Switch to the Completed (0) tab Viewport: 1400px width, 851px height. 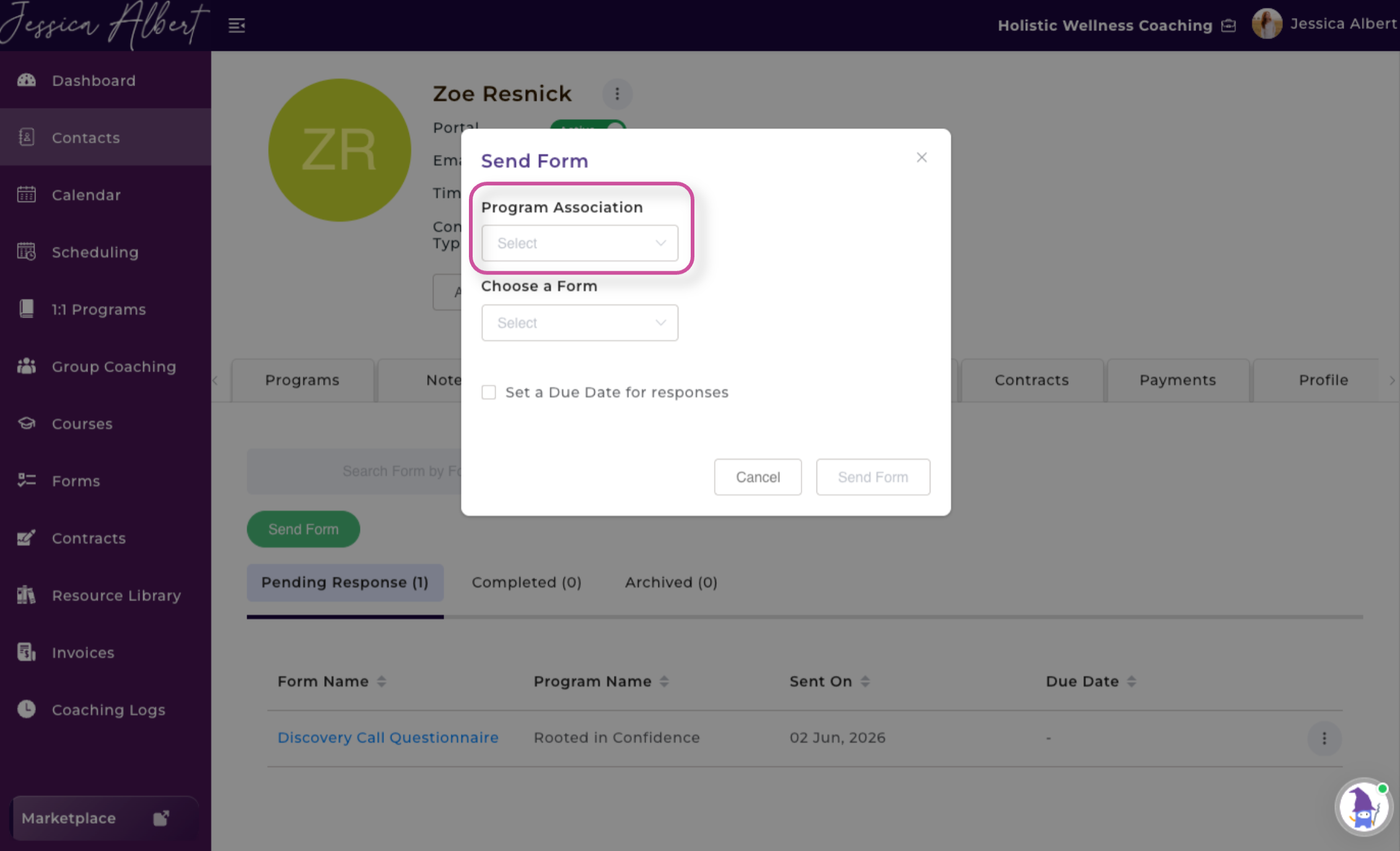(x=527, y=582)
